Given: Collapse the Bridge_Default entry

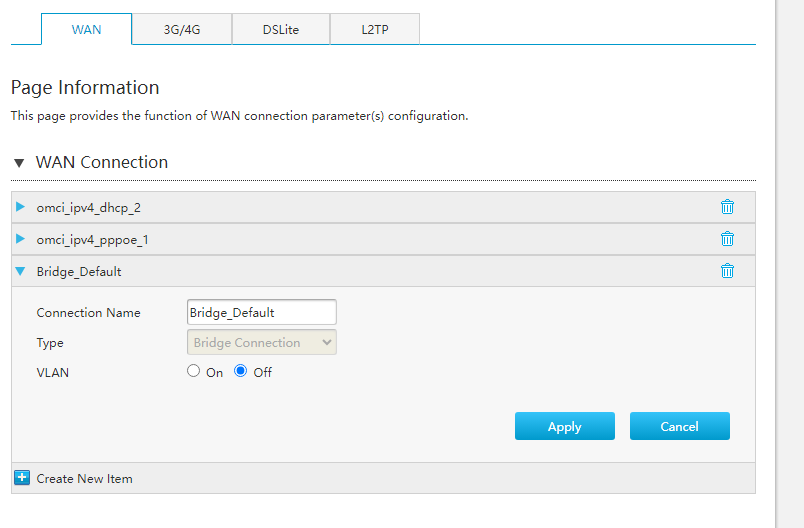Looking at the screenshot, I should coord(20,271).
